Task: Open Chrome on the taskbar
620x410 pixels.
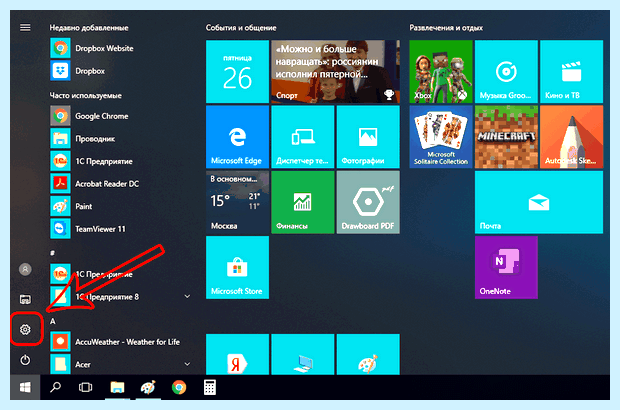Action: (x=179, y=387)
